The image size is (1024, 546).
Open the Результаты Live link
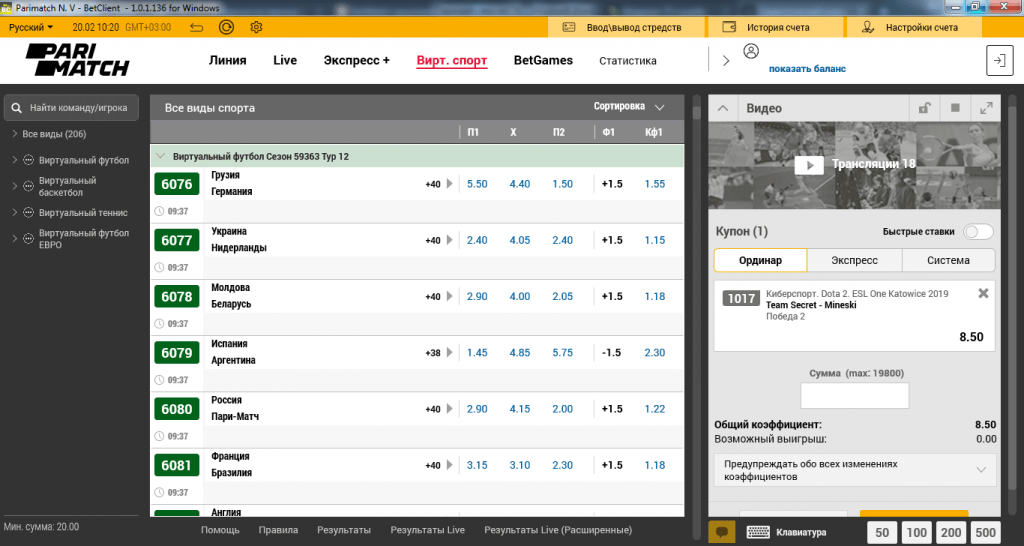[x=428, y=530]
